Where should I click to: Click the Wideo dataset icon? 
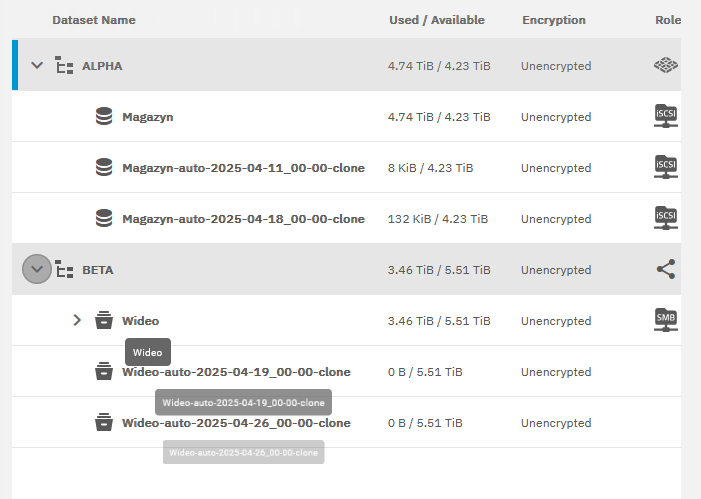pos(104,321)
